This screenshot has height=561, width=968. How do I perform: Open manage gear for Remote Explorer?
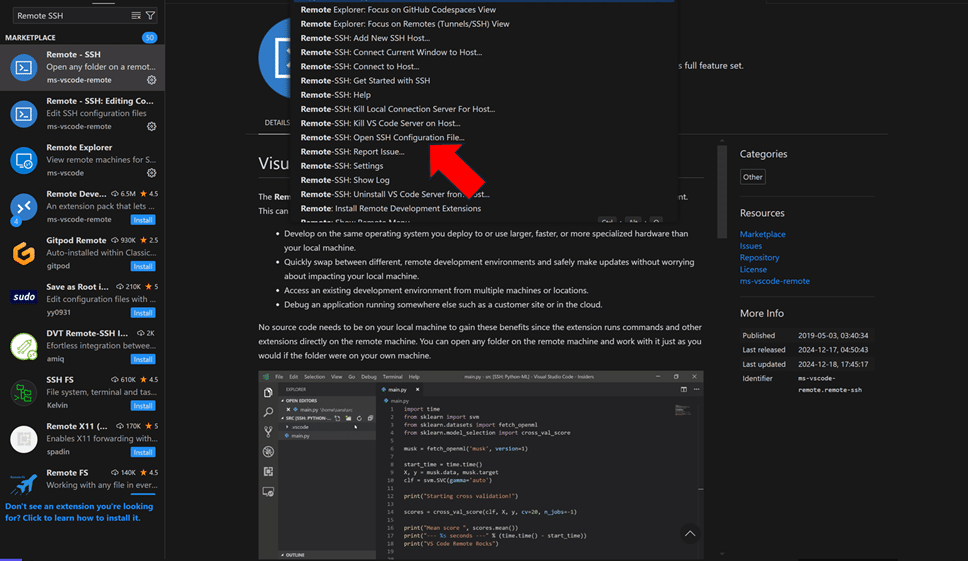151,173
